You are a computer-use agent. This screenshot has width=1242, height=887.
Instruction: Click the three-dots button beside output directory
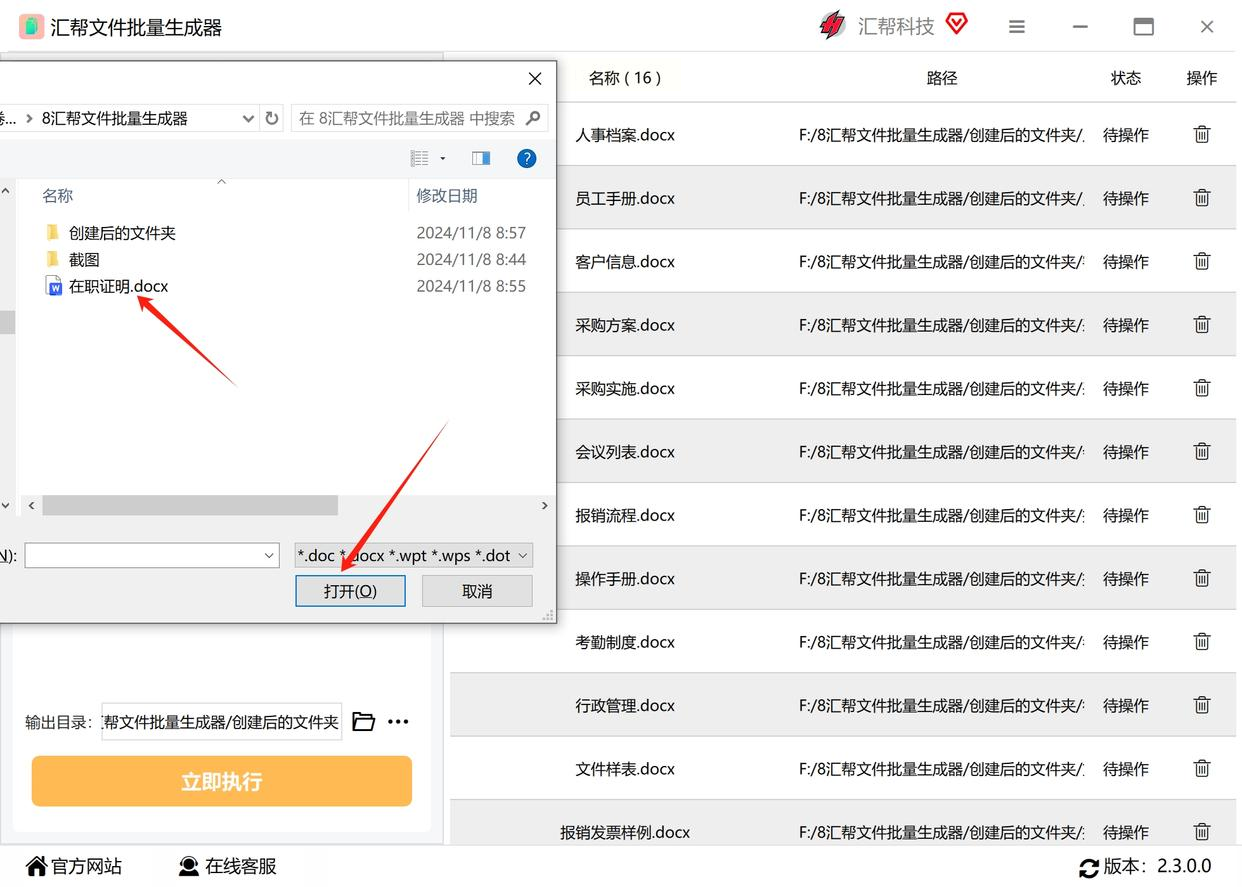(x=398, y=722)
